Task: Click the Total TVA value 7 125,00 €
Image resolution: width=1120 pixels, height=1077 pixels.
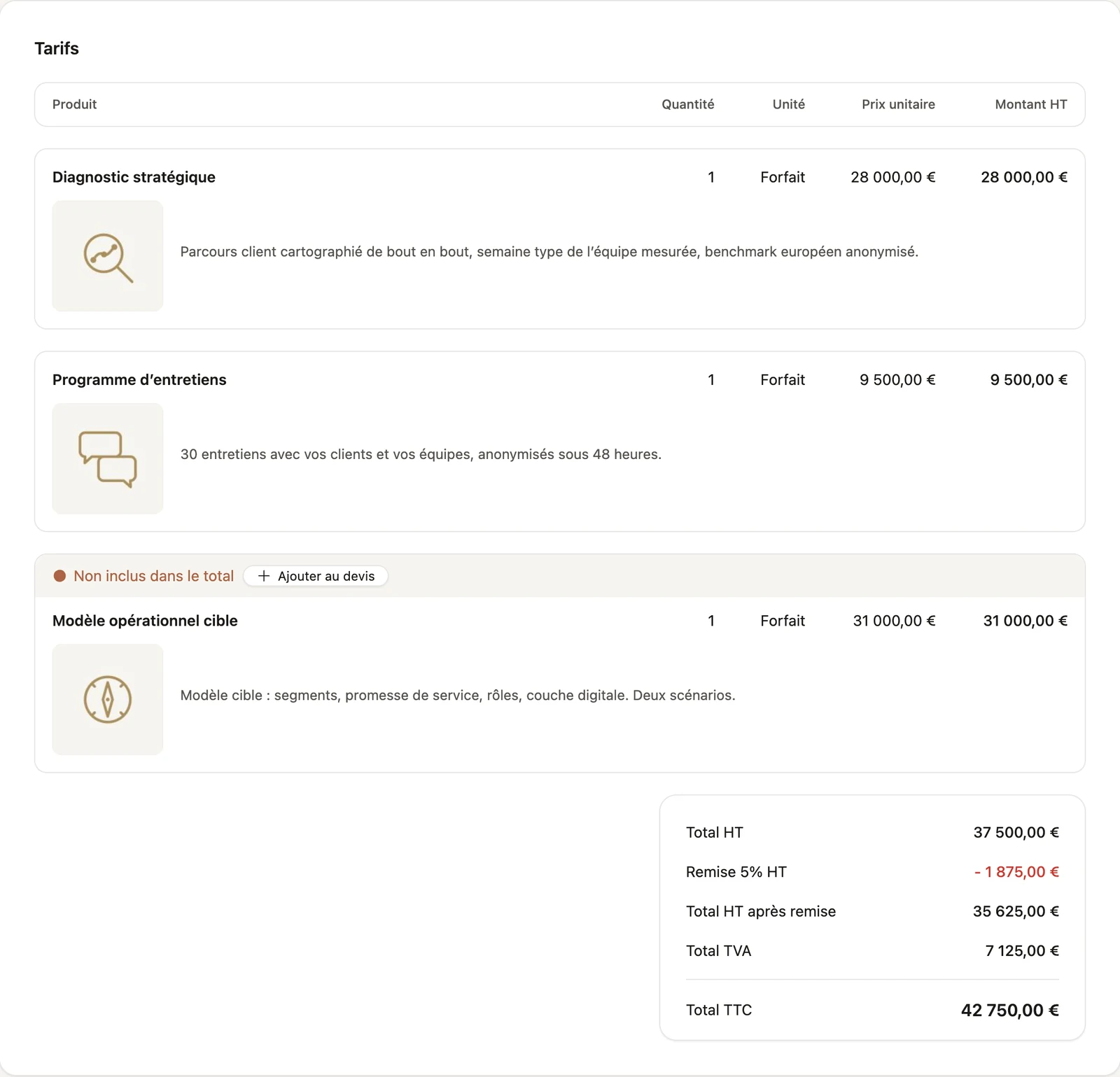Action: (x=1022, y=951)
